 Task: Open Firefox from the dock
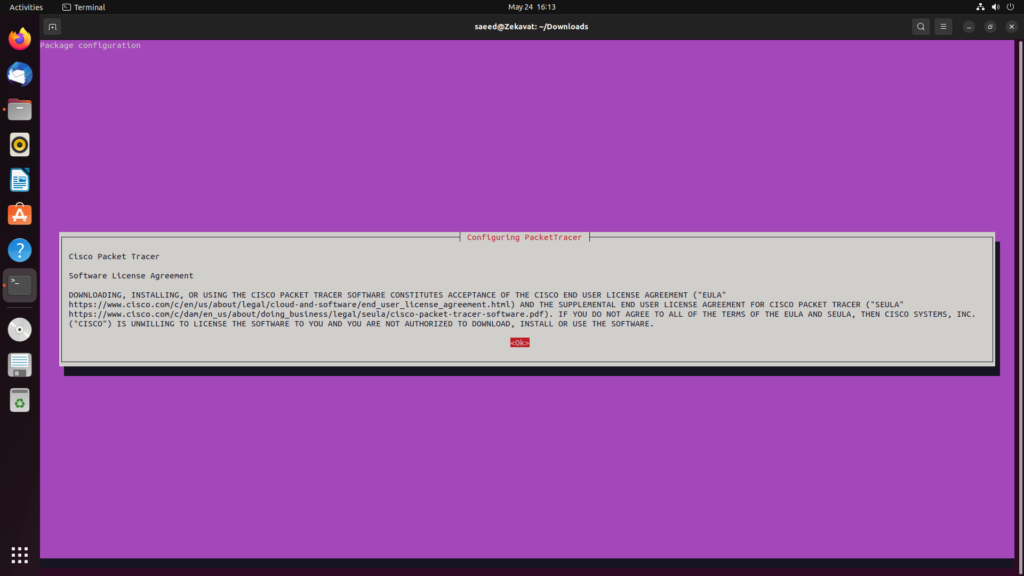click(20, 39)
